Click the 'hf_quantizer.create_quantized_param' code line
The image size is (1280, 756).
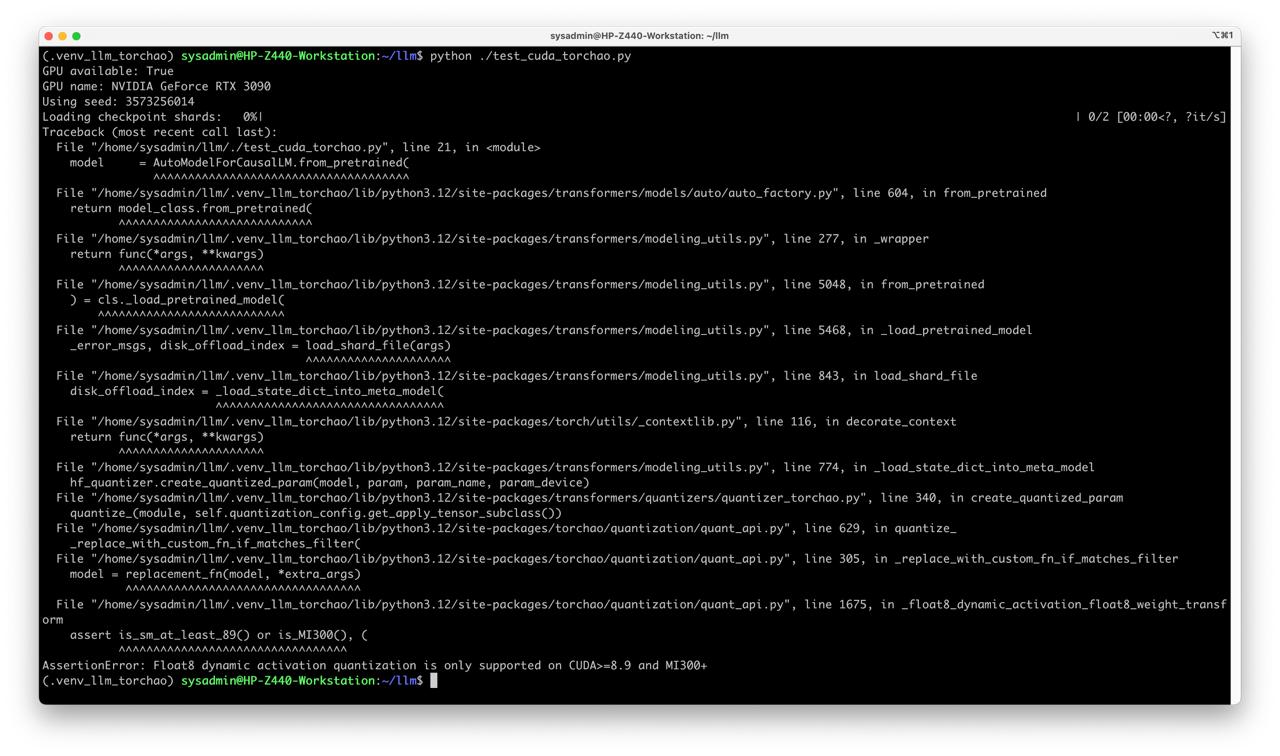click(x=329, y=483)
